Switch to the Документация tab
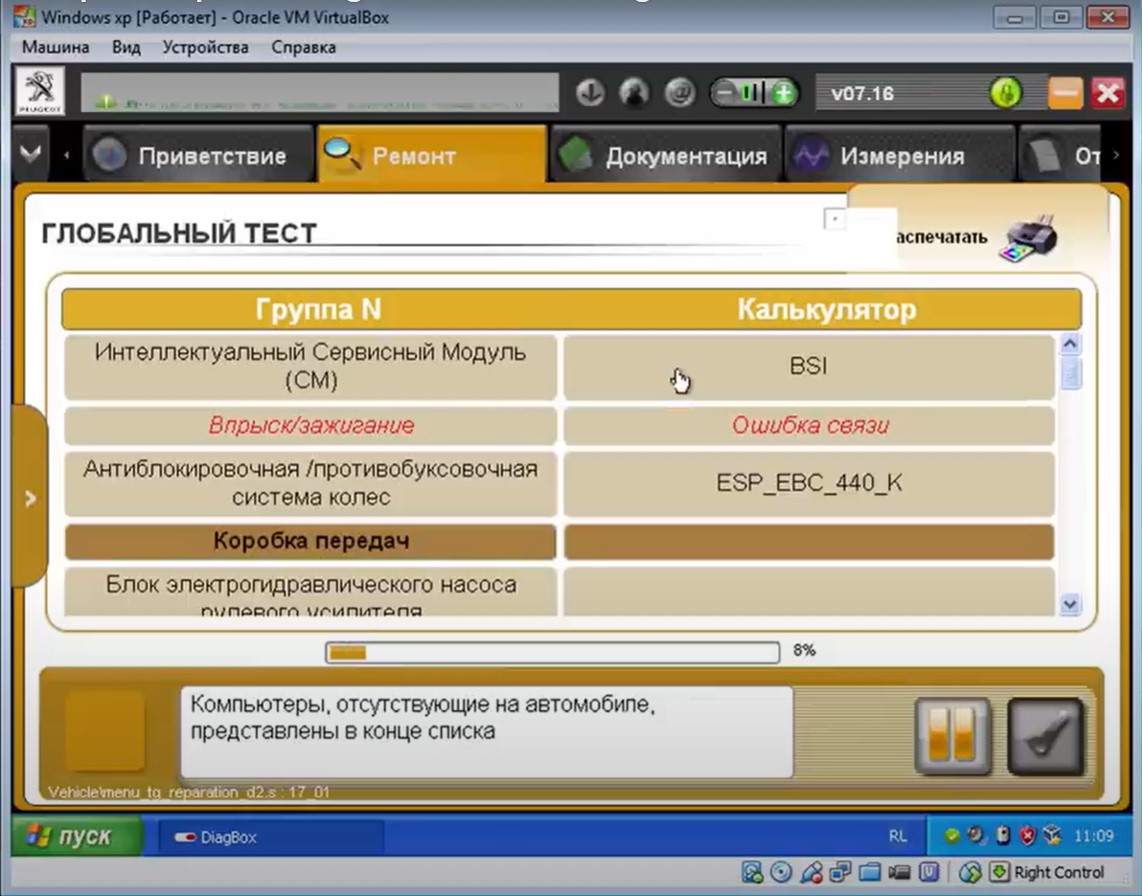Viewport: 1142px width, 896px height. coord(666,156)
